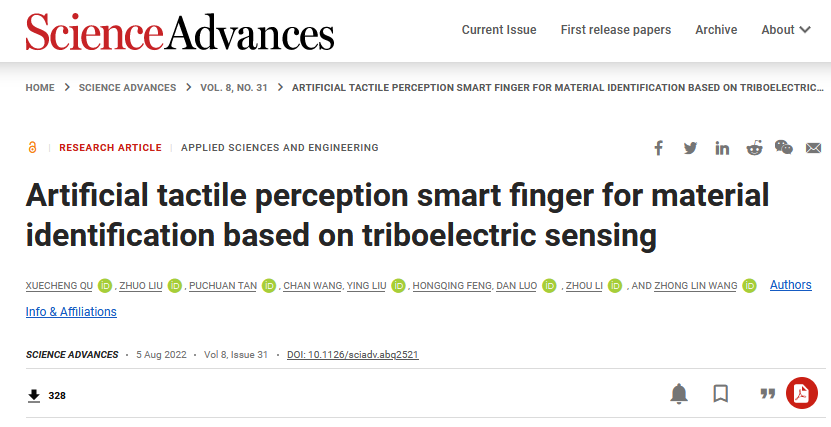Open the Archive menu item

[716, 30]
